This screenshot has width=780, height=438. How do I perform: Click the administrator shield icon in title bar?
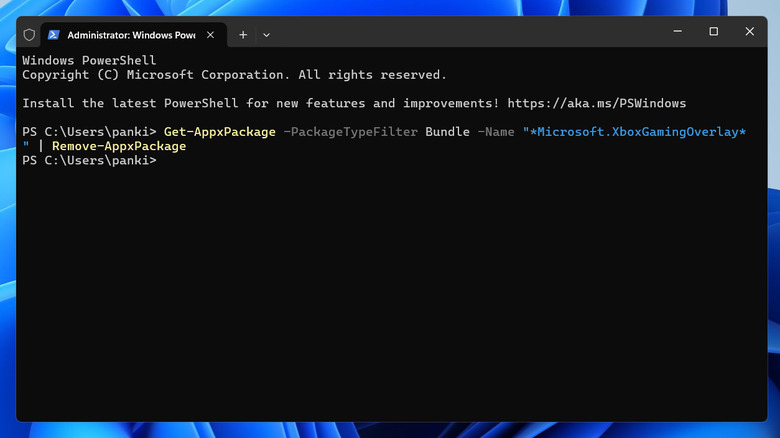29,34
